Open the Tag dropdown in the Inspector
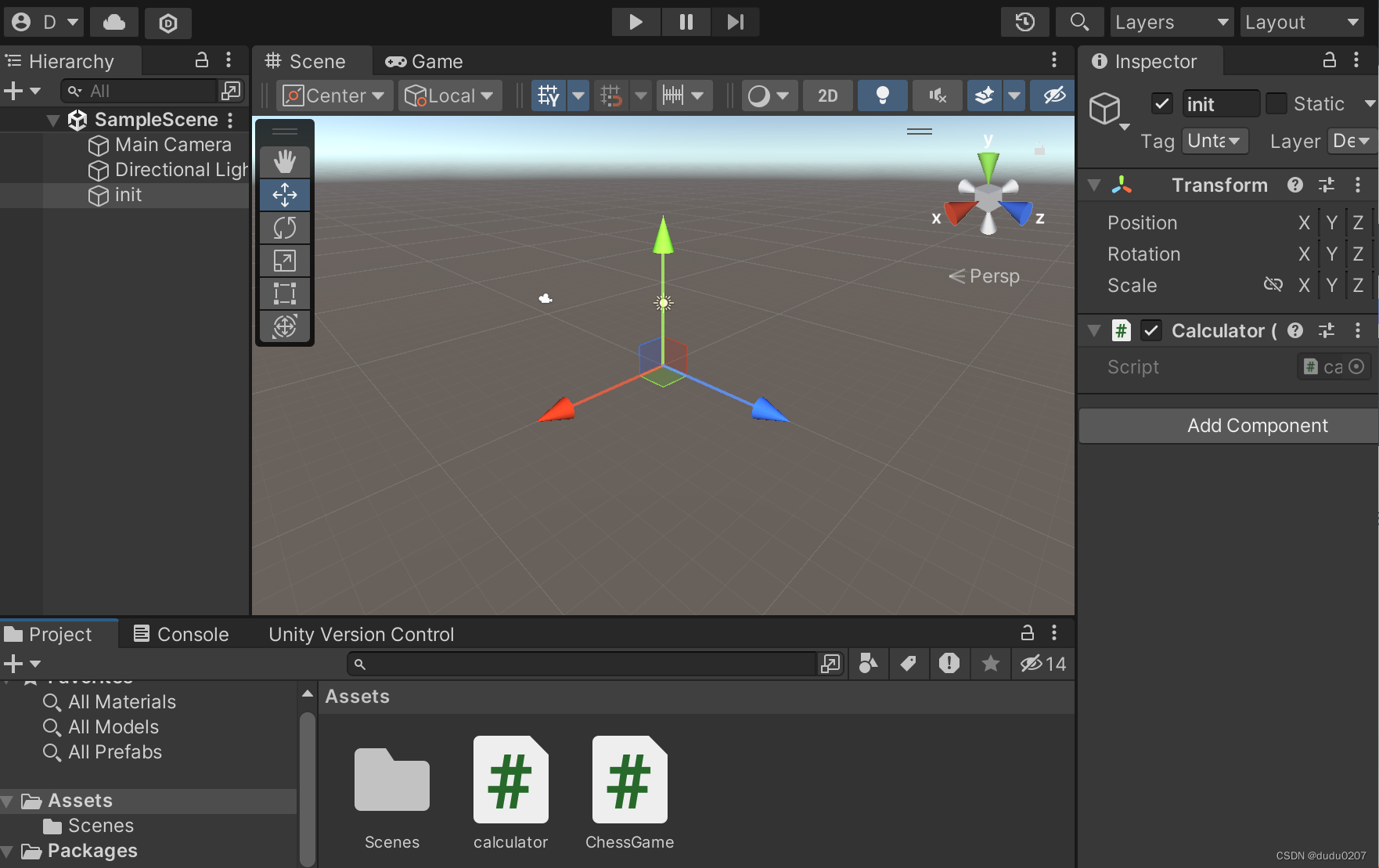The width and height of the screenshot is (1379, 868). 1215,141
